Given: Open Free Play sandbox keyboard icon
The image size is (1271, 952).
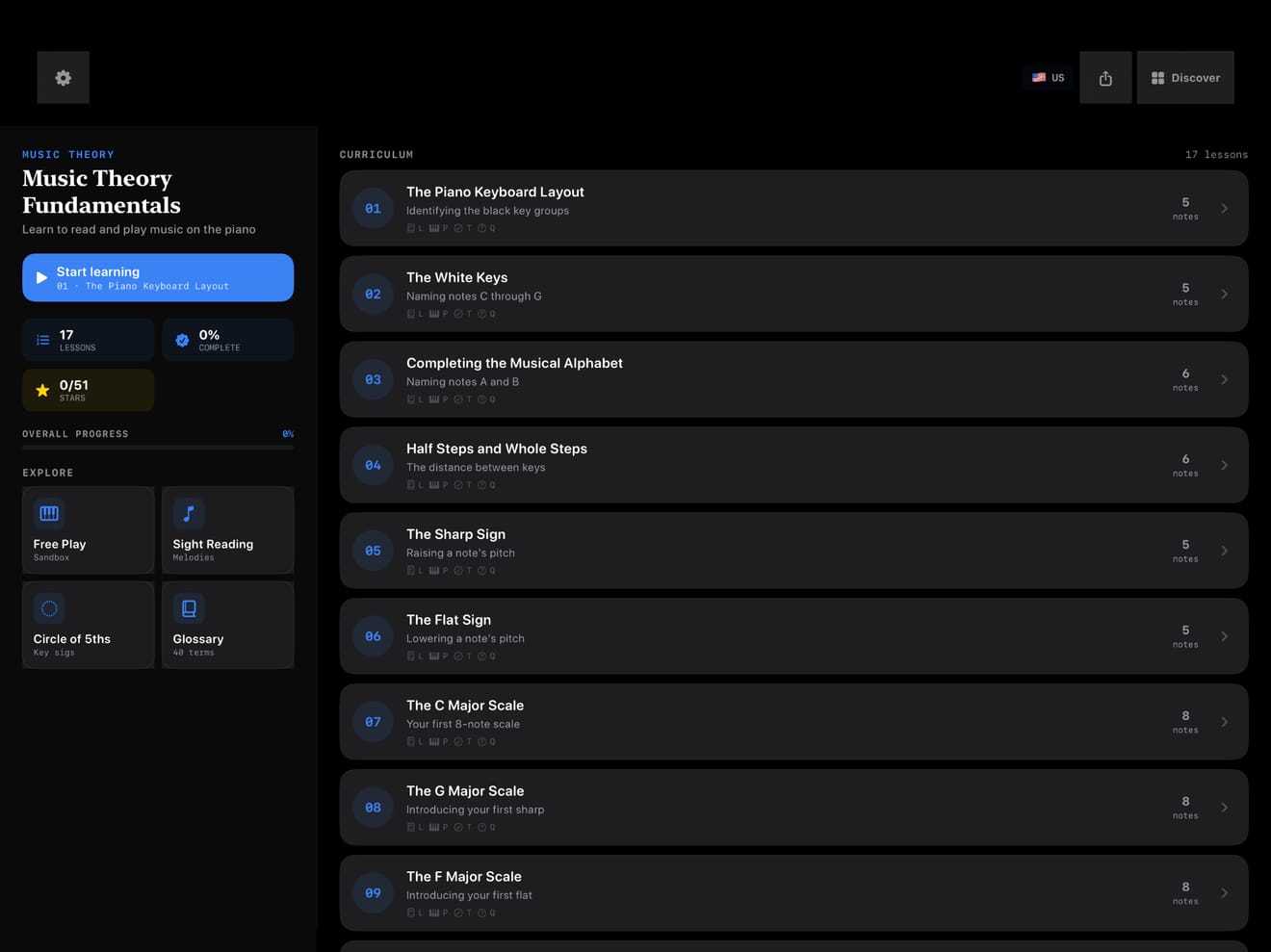Looking at the screenshot, I should [x=49, y=513].
